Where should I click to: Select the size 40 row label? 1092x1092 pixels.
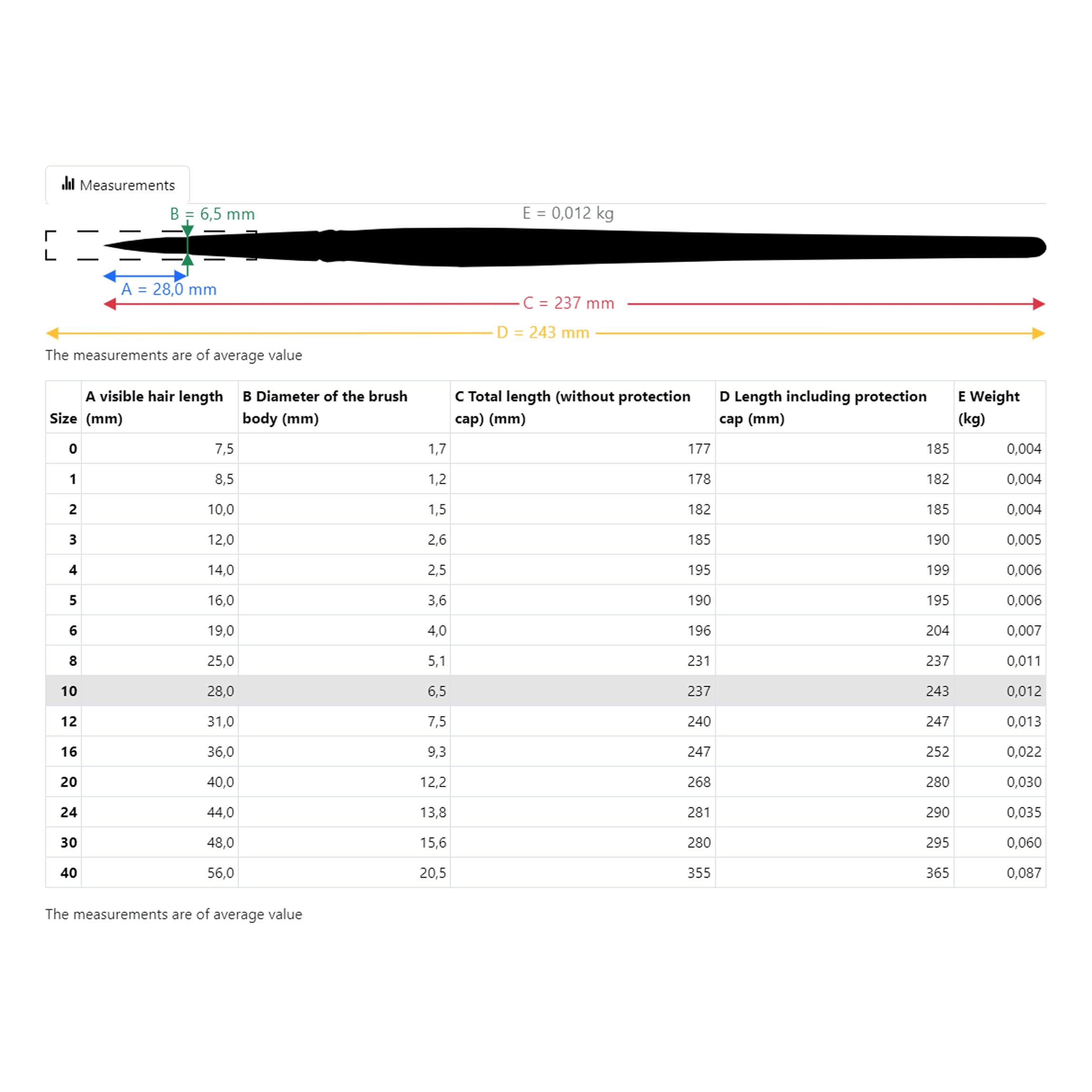pyautogui.click(x=69, y=873)
